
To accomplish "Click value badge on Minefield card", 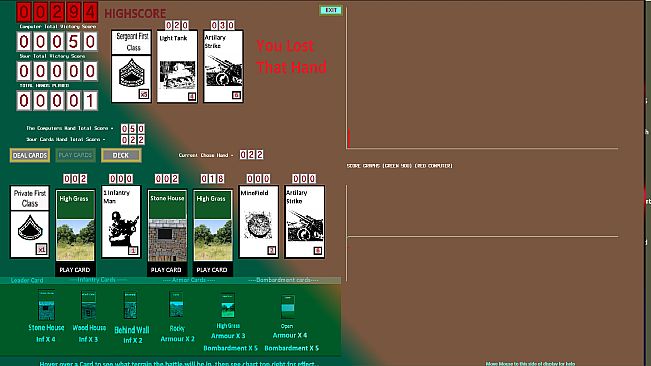I will click(271, 250).
